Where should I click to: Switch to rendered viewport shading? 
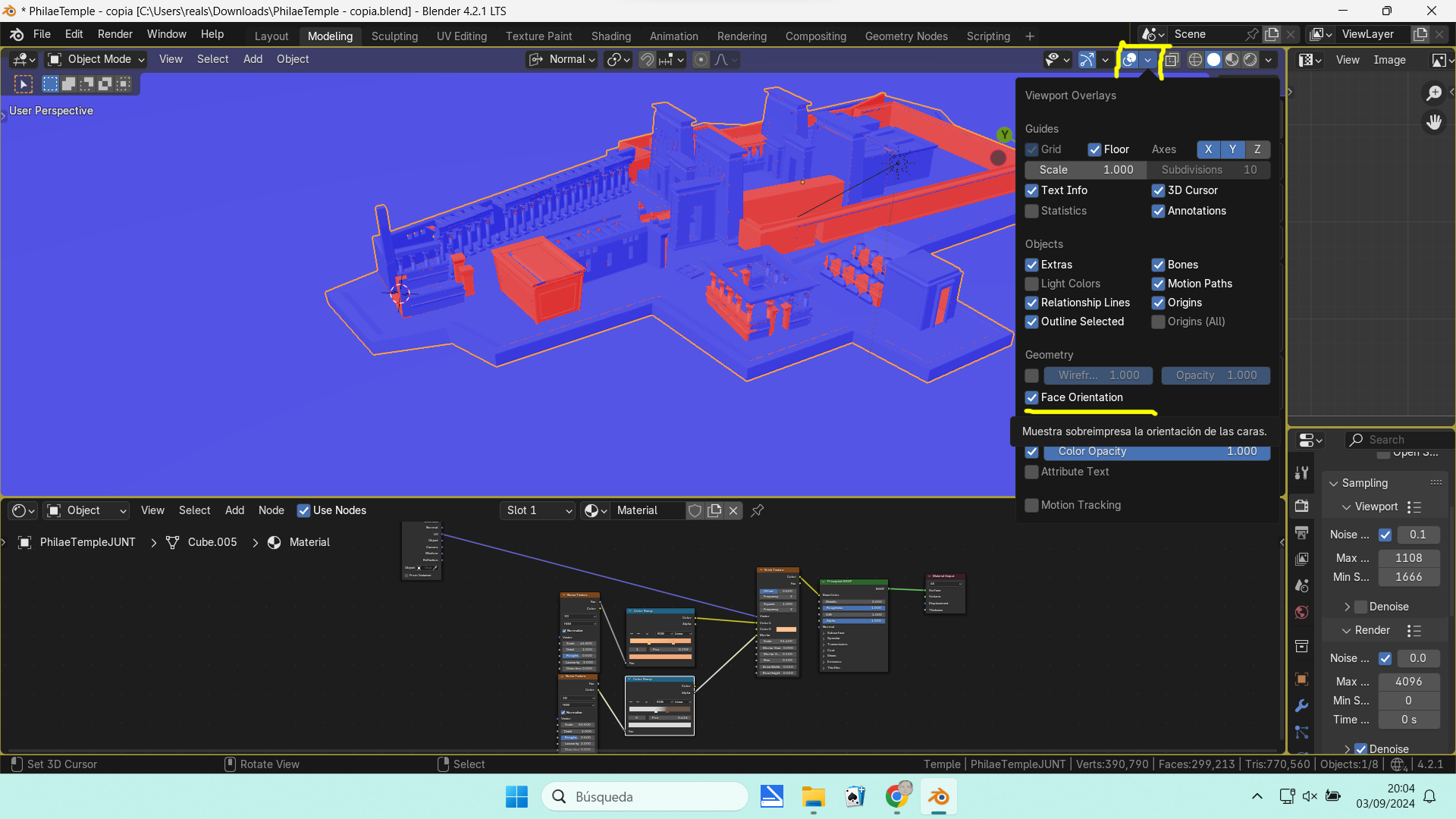click(x=1250, y=60)
